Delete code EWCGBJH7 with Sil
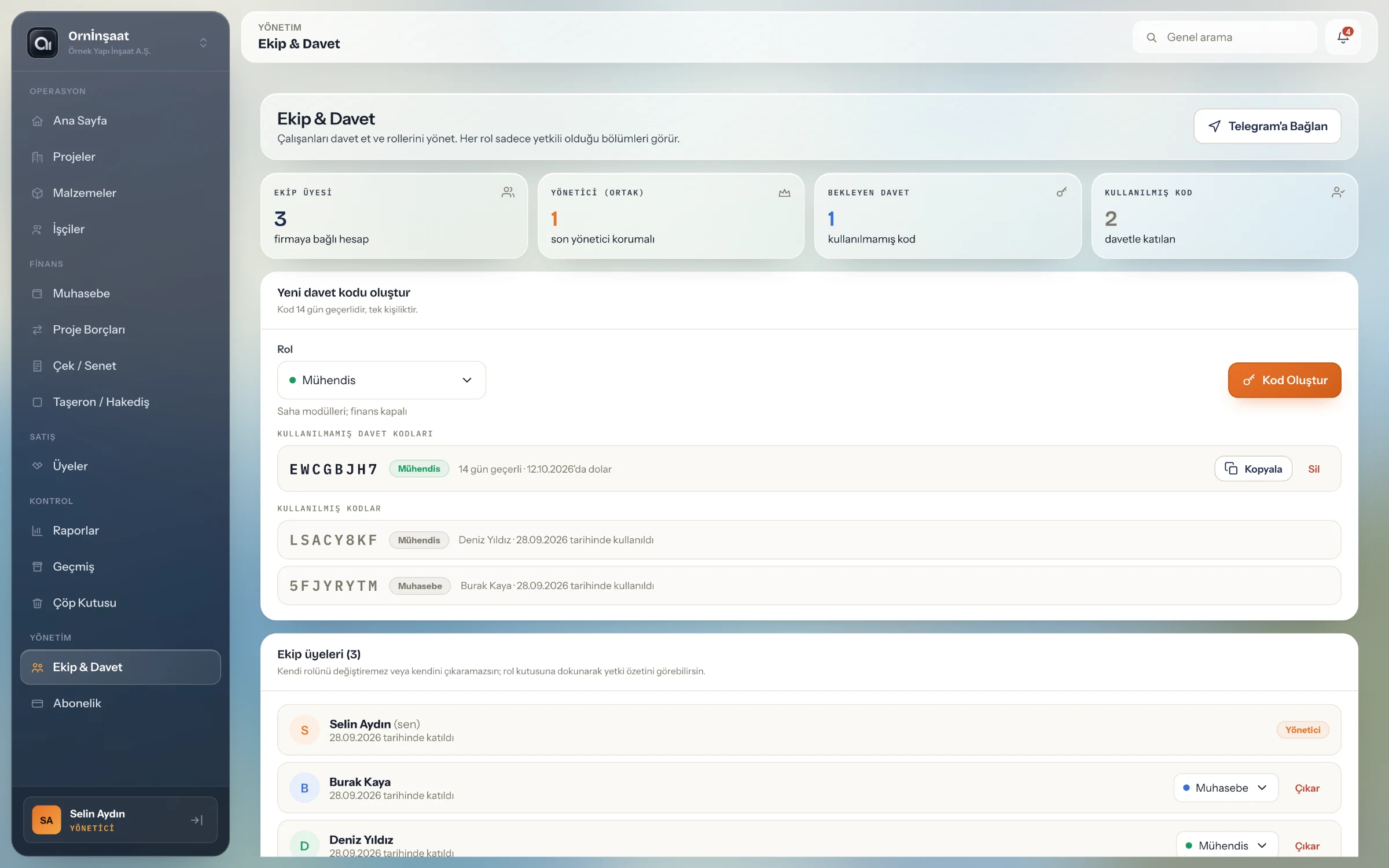 (x=1314, y=469)
